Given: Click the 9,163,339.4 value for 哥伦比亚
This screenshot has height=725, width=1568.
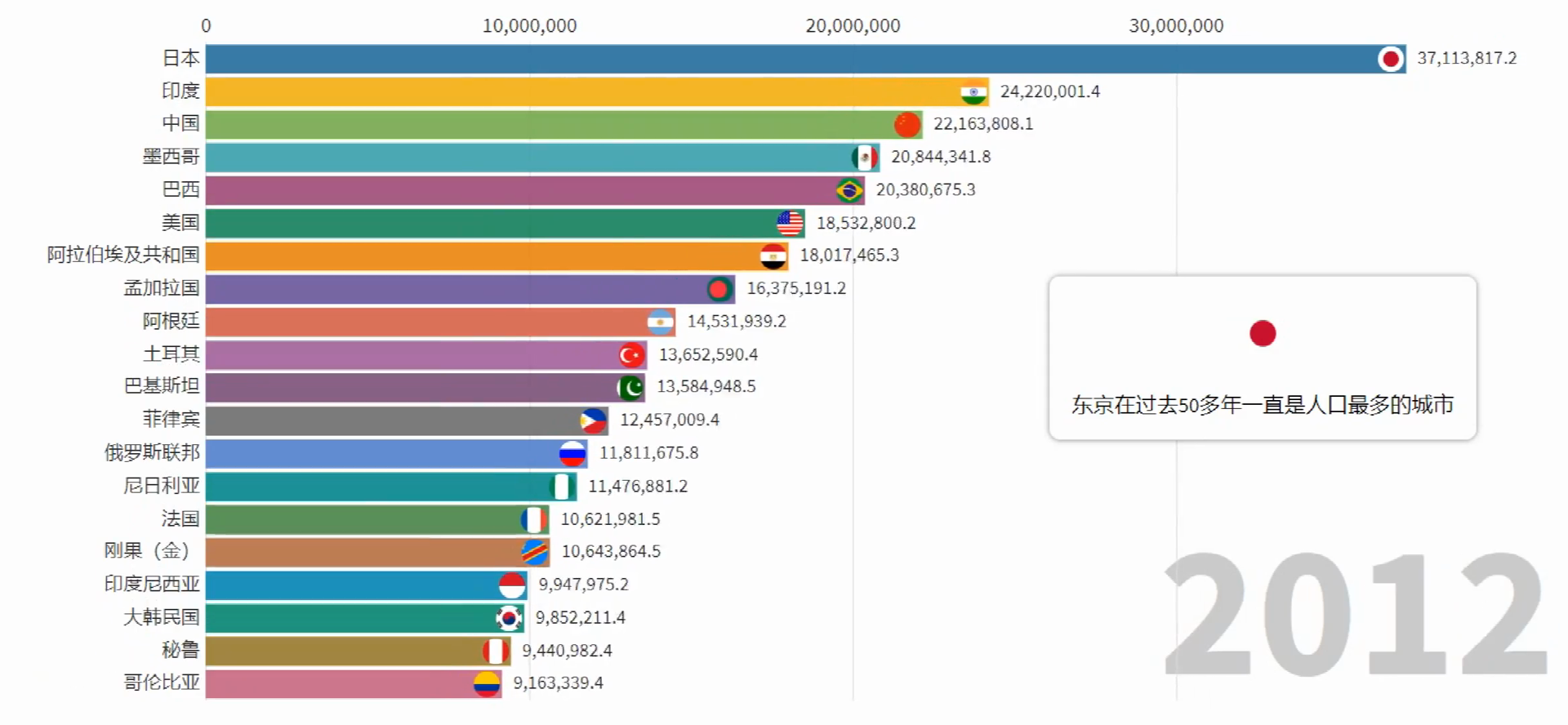Looking at the screenshot, I should pos(558,683).
